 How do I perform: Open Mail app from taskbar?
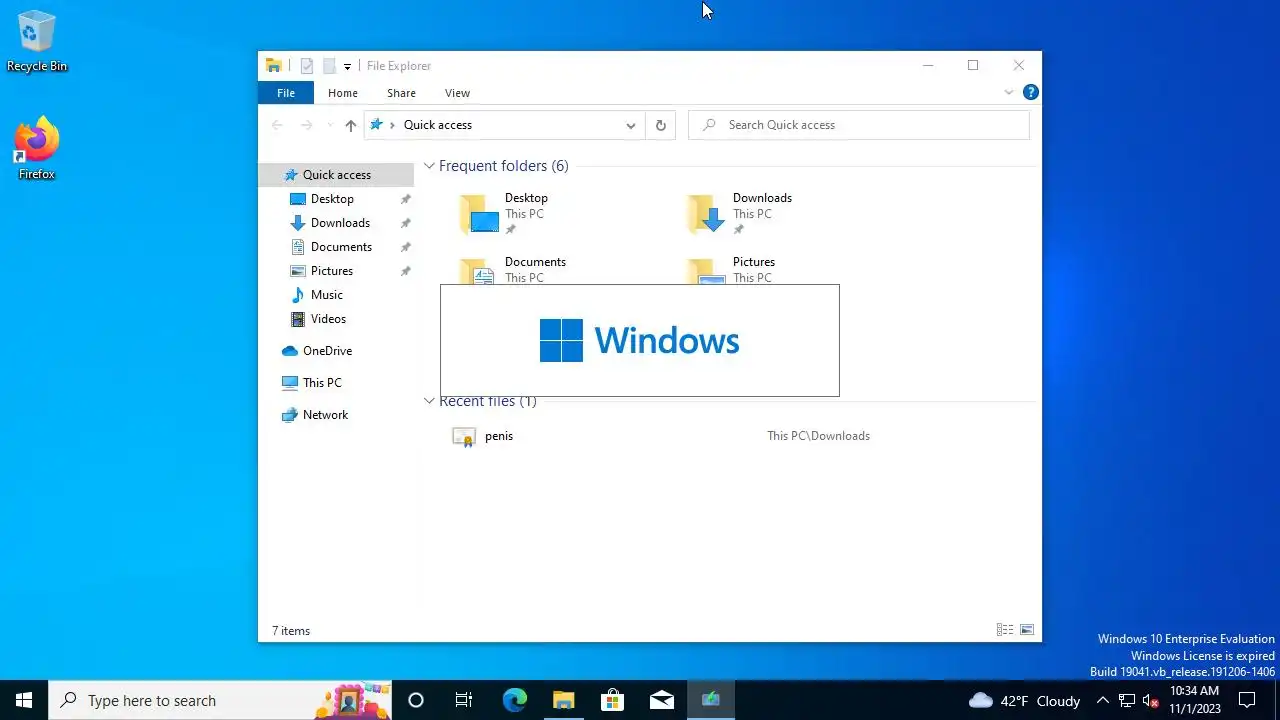[x=661, y=700]
